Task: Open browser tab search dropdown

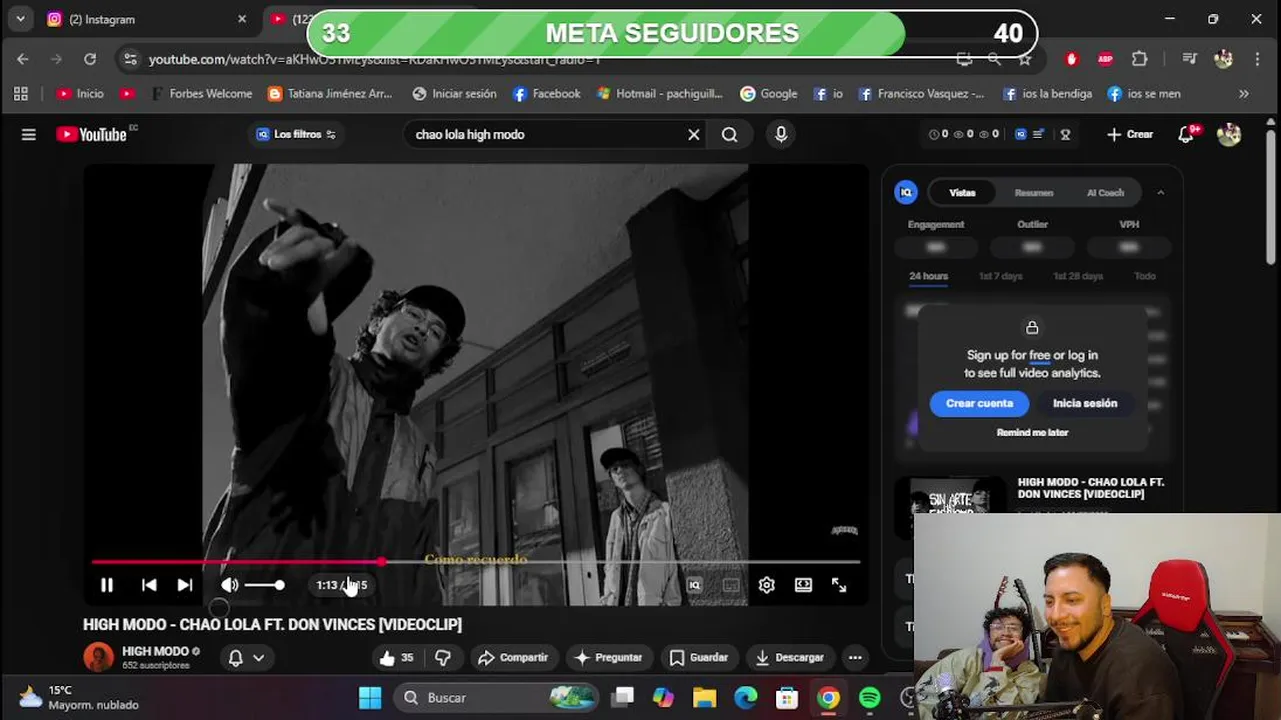Action: click(20, 19)
